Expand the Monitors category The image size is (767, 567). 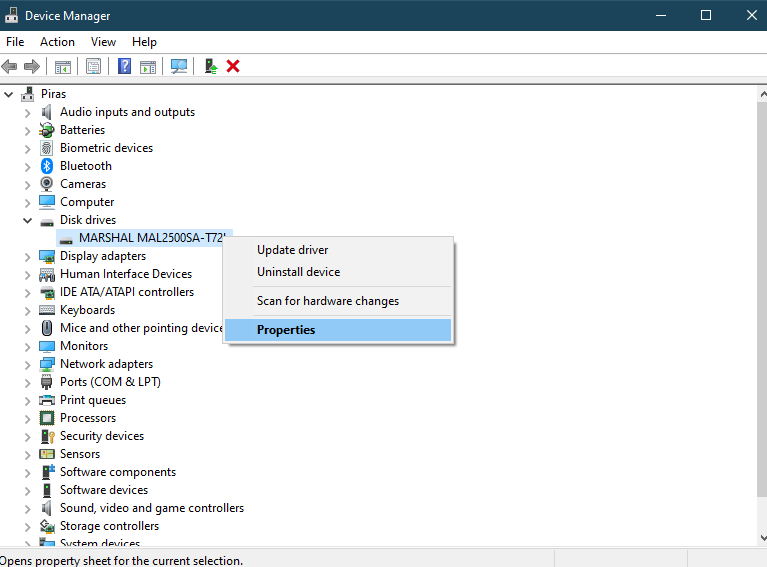(27, 346)
